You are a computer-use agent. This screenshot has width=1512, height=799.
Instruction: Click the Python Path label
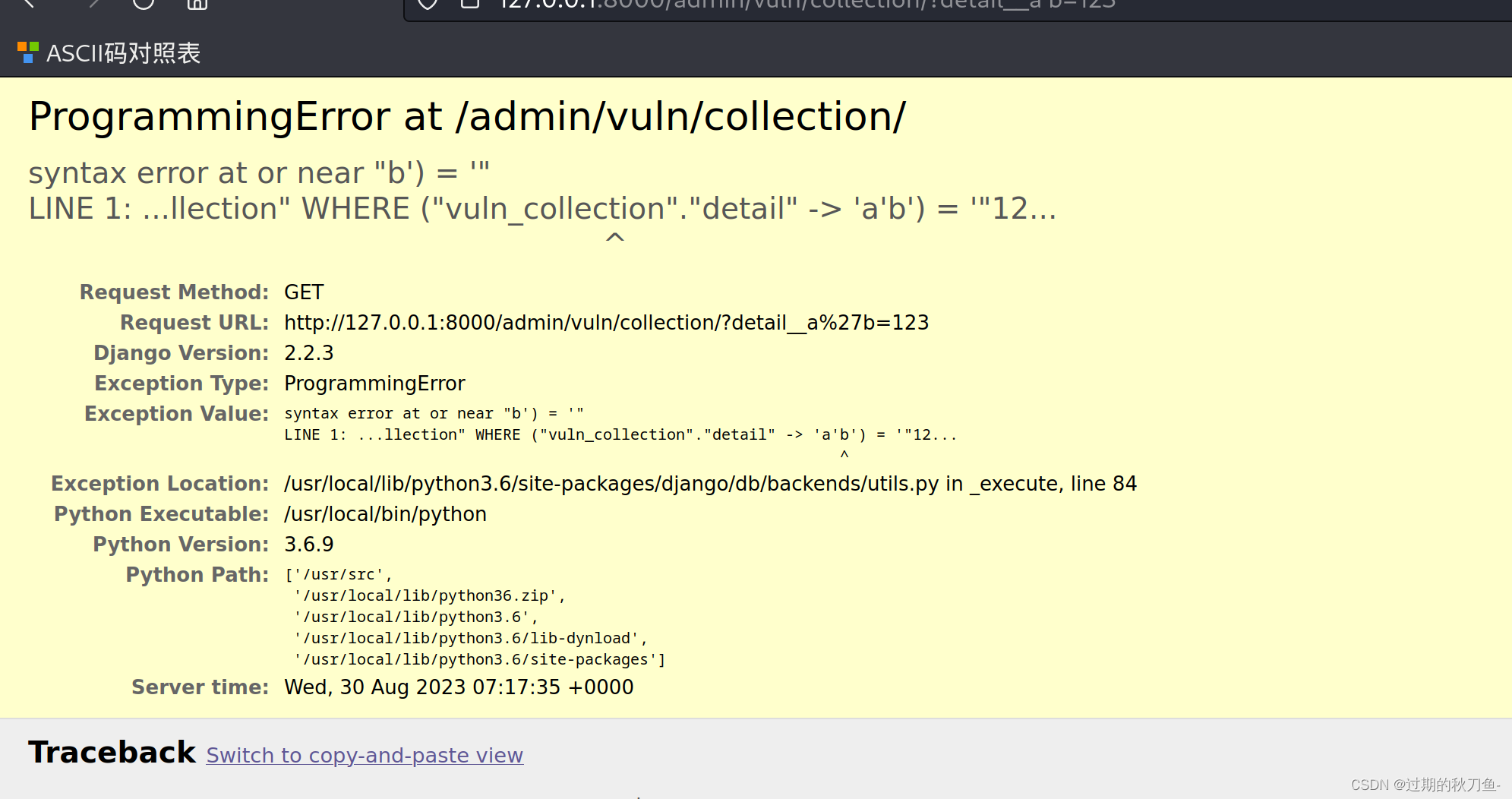(197, 575)
